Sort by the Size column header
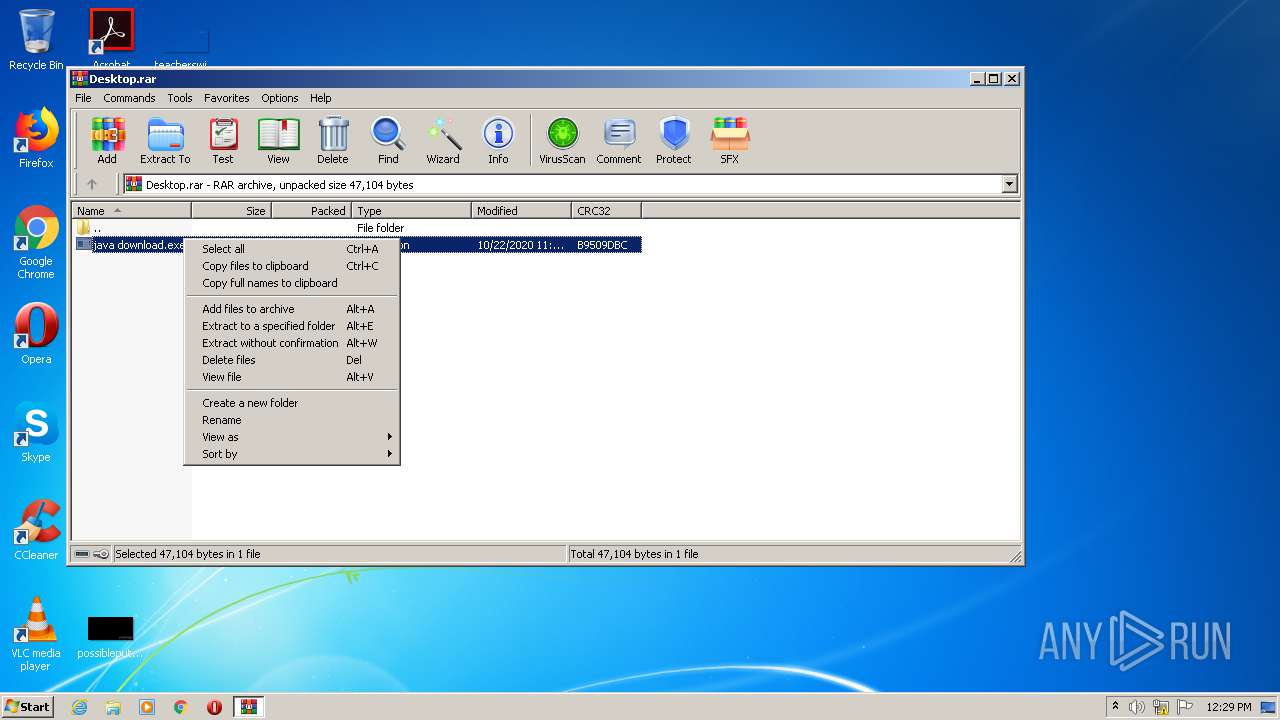This screenshot has height=720, width=1280. click(x=231, y=210)
